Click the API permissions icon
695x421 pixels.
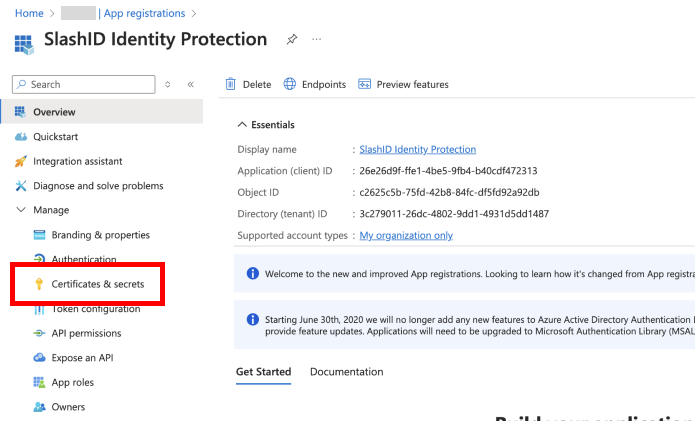(40, 333)
